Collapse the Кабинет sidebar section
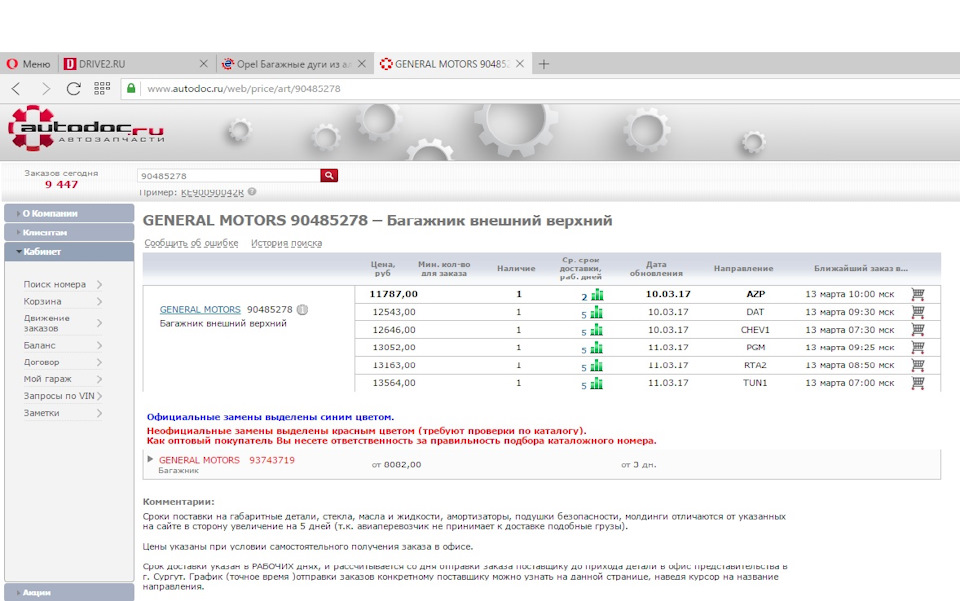Viewport: 960px width, 601px height. pos(69,252)
